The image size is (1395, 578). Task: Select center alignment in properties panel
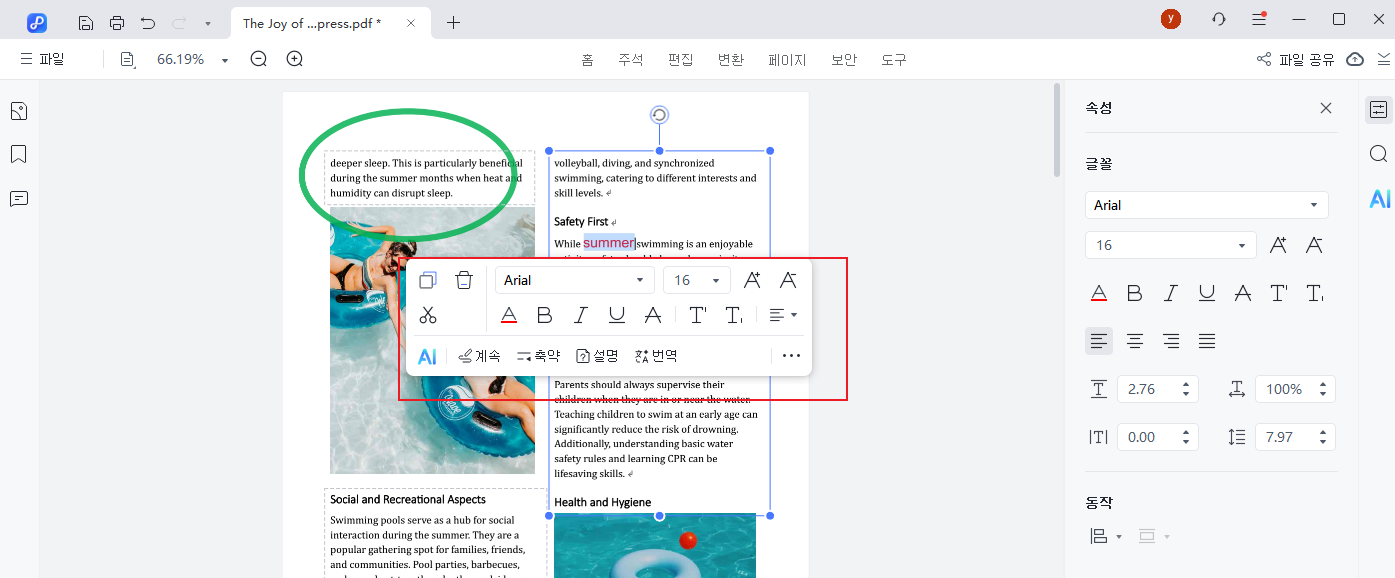pyautogui.click(x=1135, y=341)
